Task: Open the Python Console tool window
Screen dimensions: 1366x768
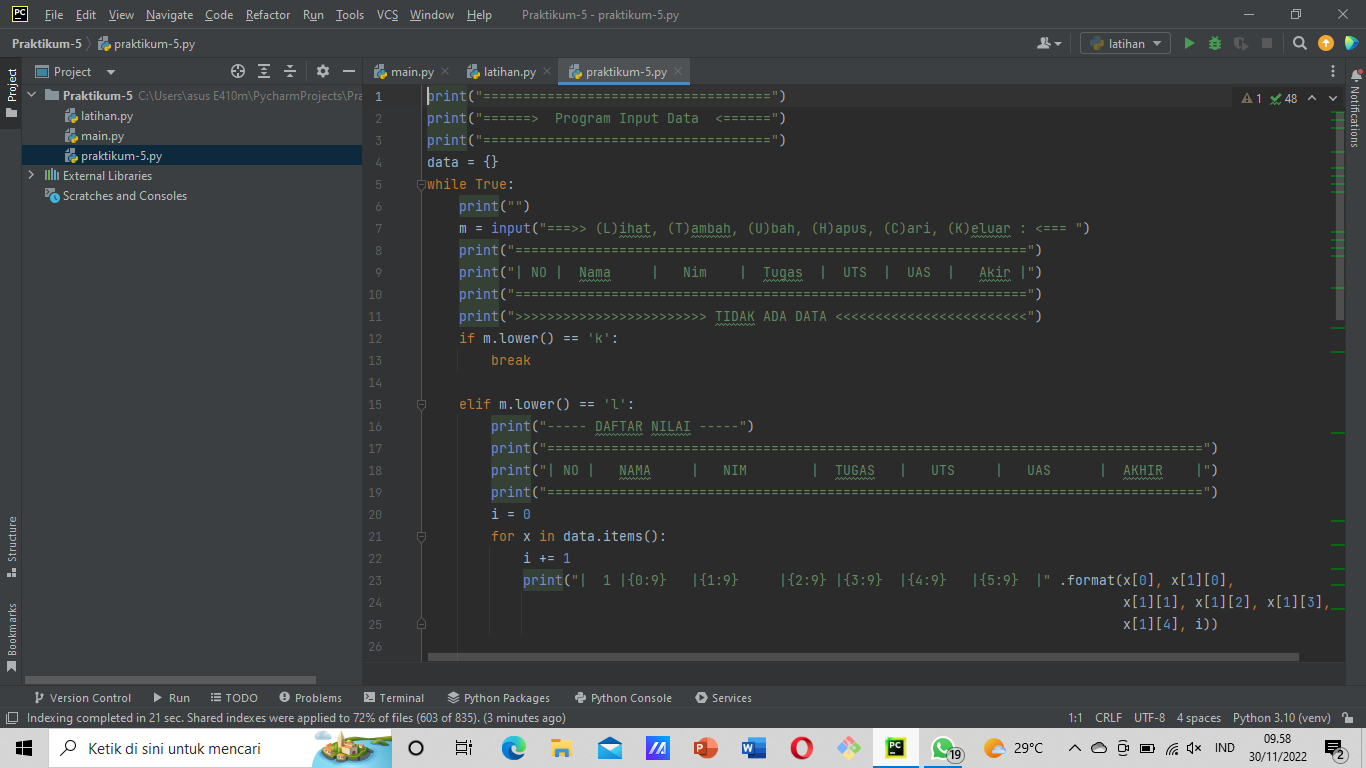Action: pyautogui.click(x=623, y=698)
